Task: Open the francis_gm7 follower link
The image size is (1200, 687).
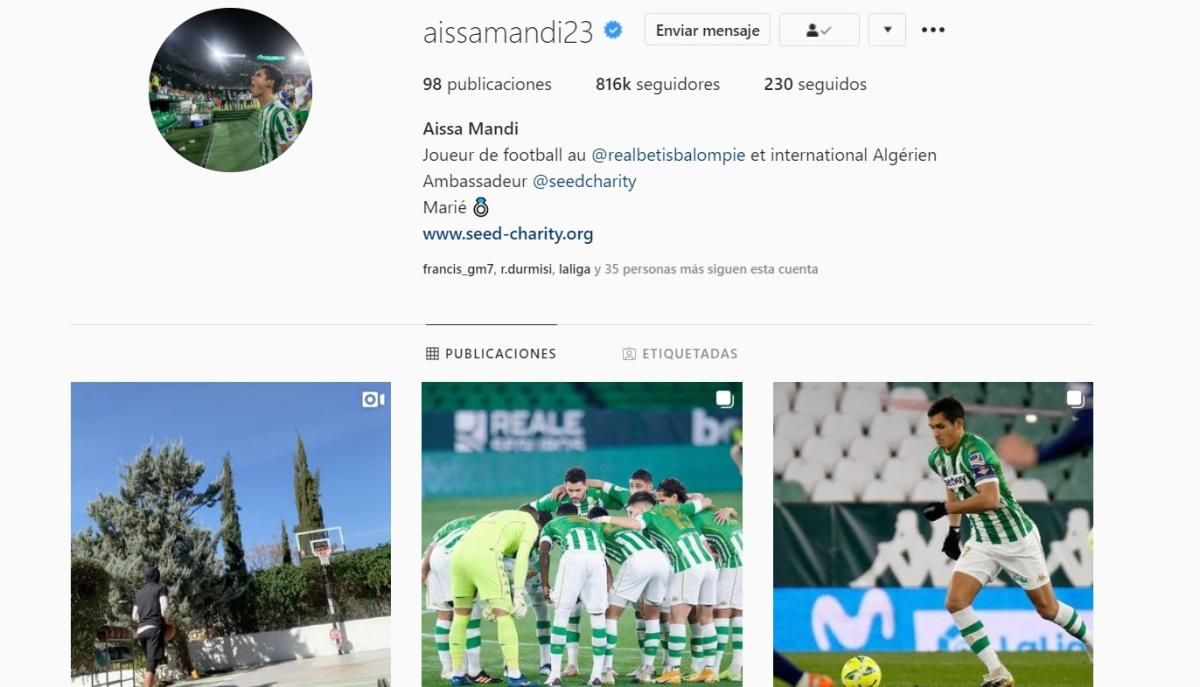Action: coord(458,269)
